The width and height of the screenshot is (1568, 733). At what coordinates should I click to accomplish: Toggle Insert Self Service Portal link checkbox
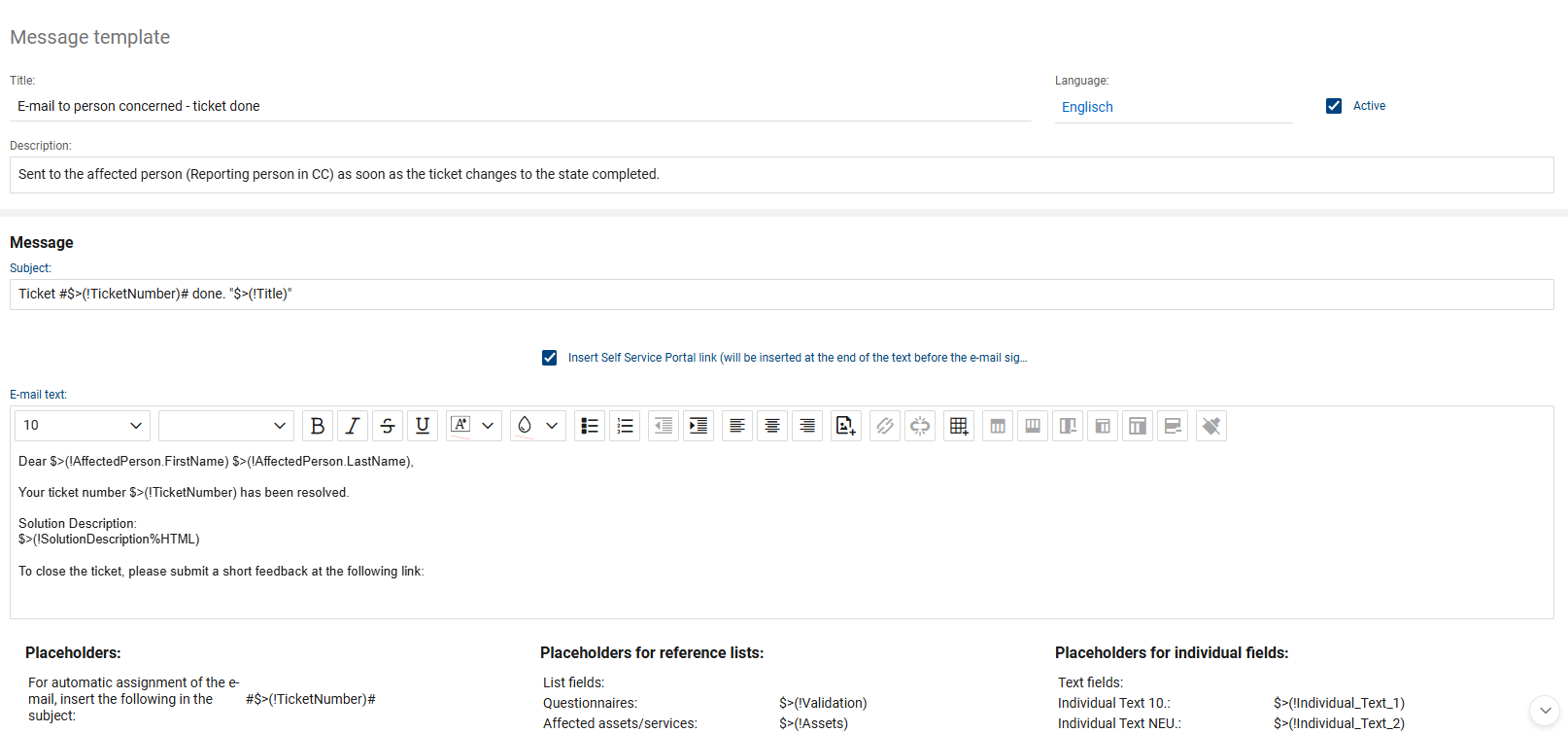pos(550,358)
